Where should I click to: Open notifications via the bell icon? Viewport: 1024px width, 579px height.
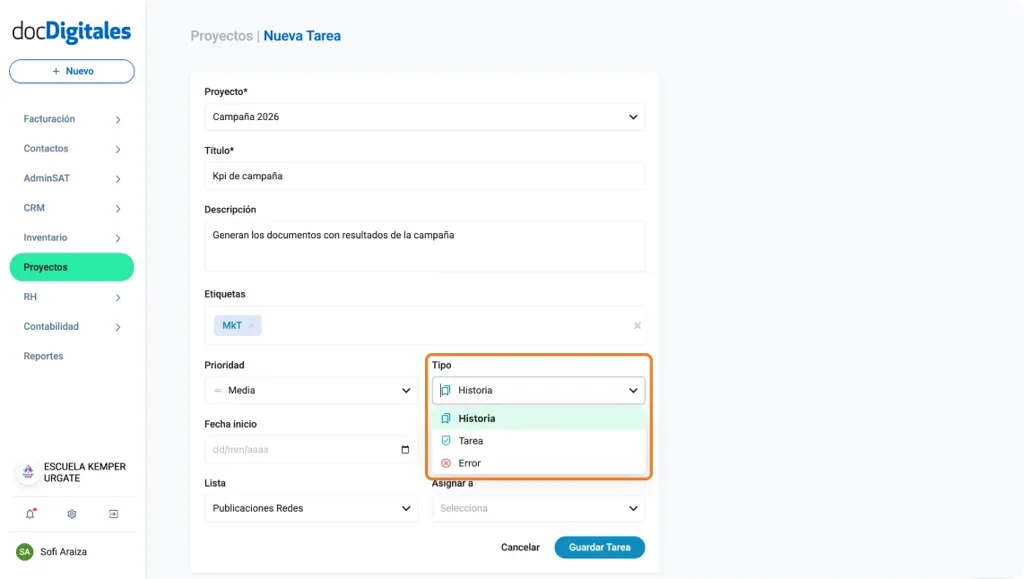[x=30, y=514]
